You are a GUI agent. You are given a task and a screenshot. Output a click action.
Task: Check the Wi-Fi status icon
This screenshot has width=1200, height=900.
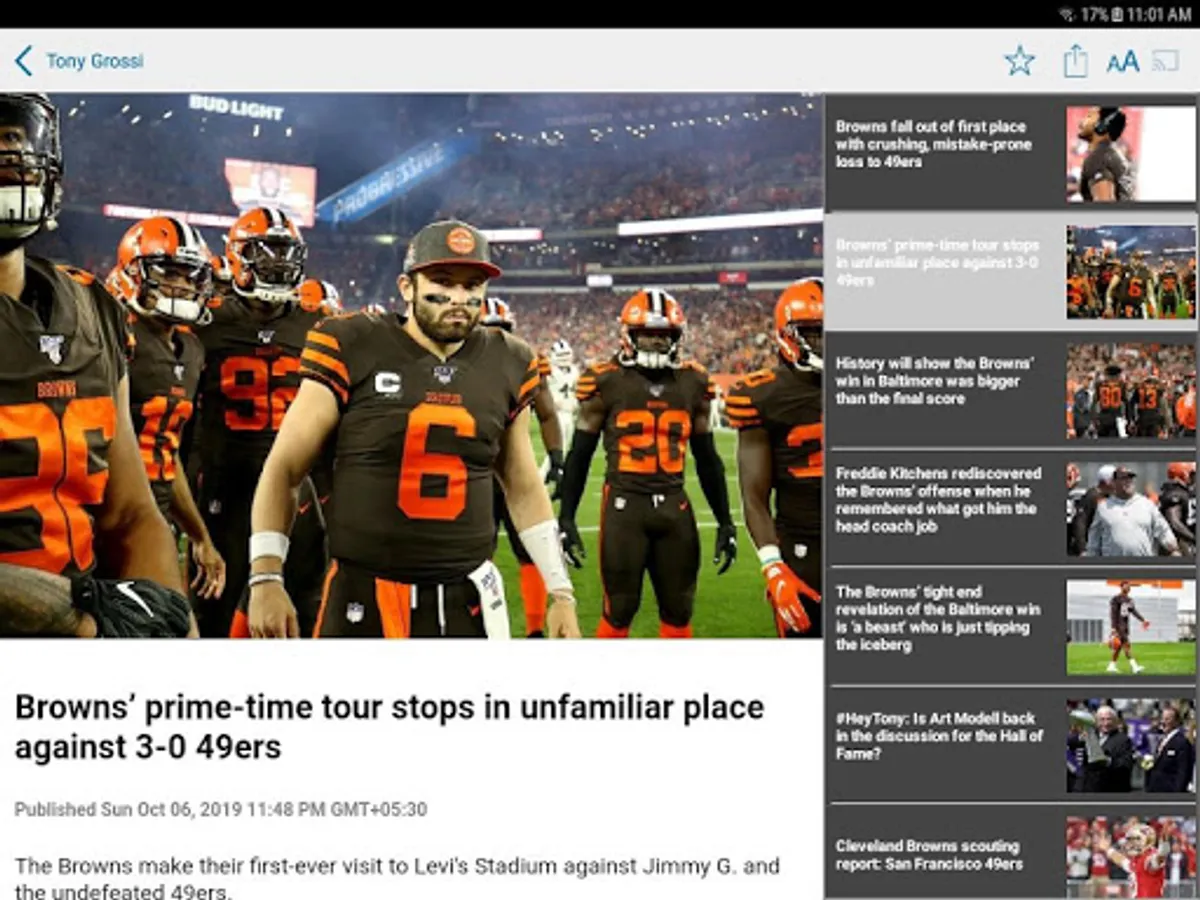pyautogui.click(x=1067, y=14)
